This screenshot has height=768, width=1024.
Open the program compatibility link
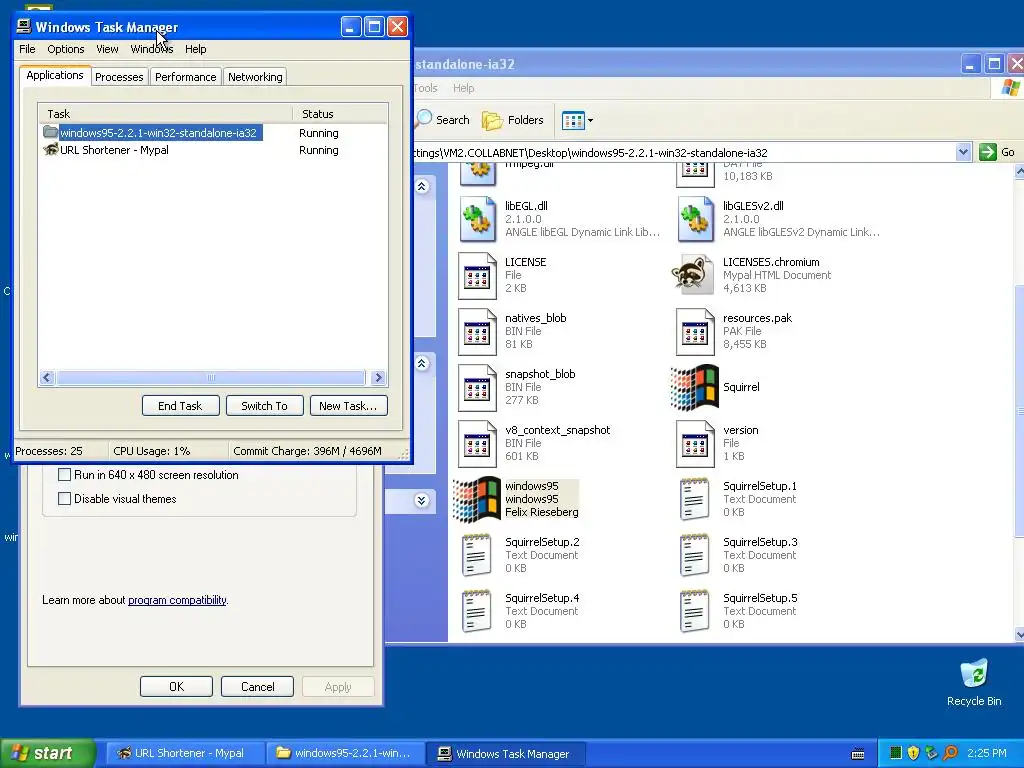pyautogui.click(x=177, y=600)
